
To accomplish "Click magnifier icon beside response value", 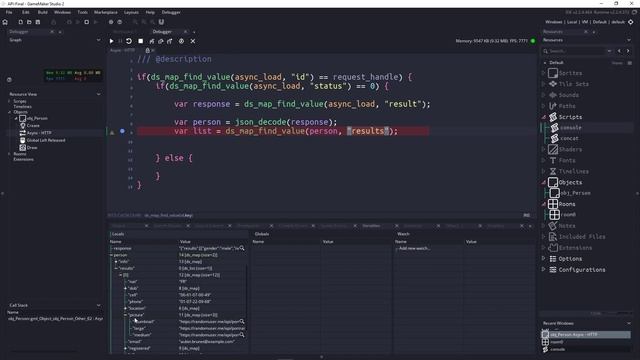I will pos(242,248).
